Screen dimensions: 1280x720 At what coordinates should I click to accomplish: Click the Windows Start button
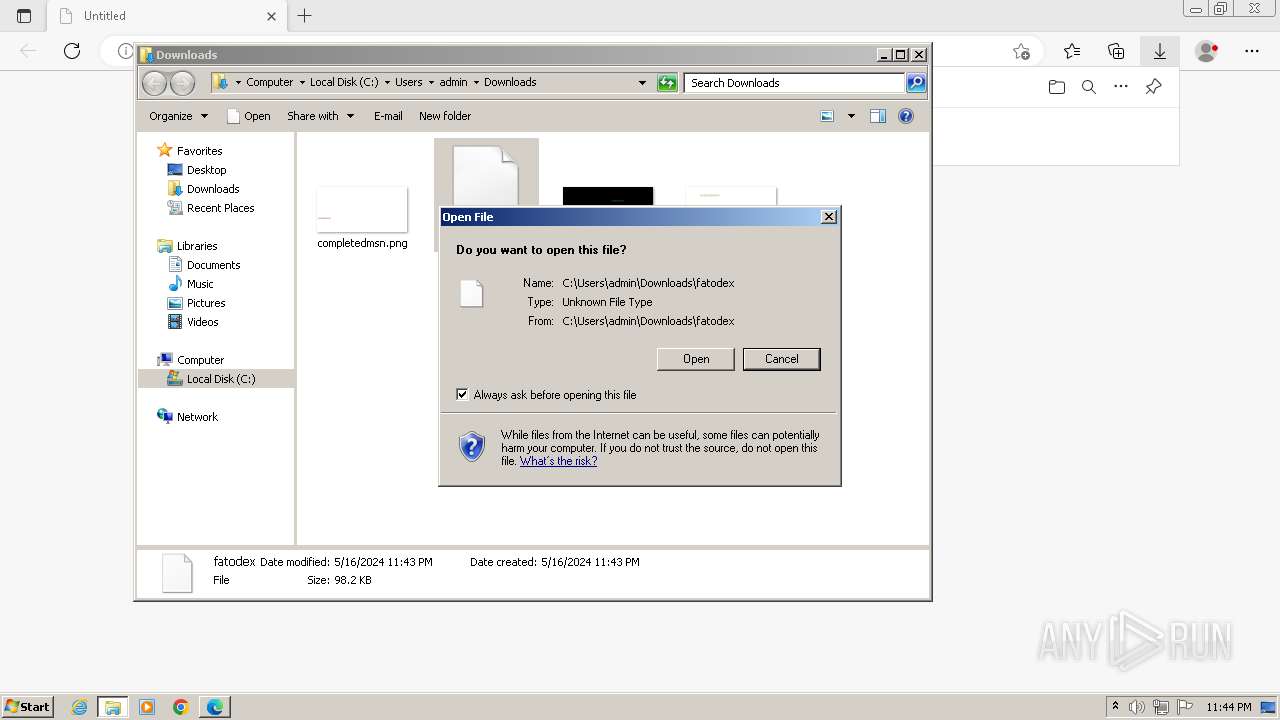27,706
